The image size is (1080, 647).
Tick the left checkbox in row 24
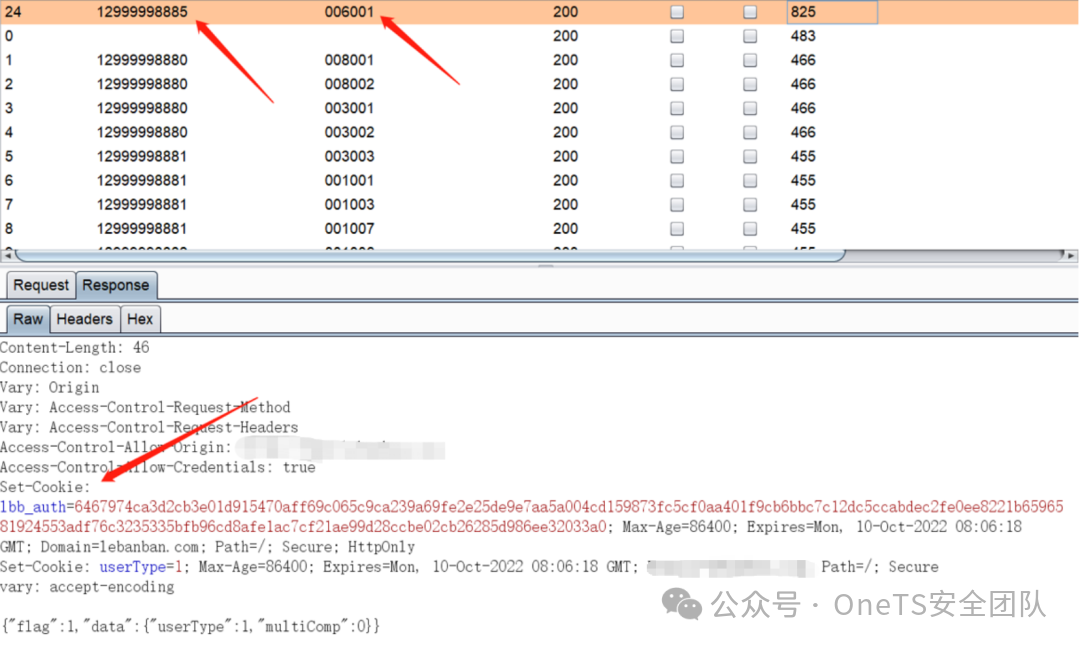click(x=677, y=12)
